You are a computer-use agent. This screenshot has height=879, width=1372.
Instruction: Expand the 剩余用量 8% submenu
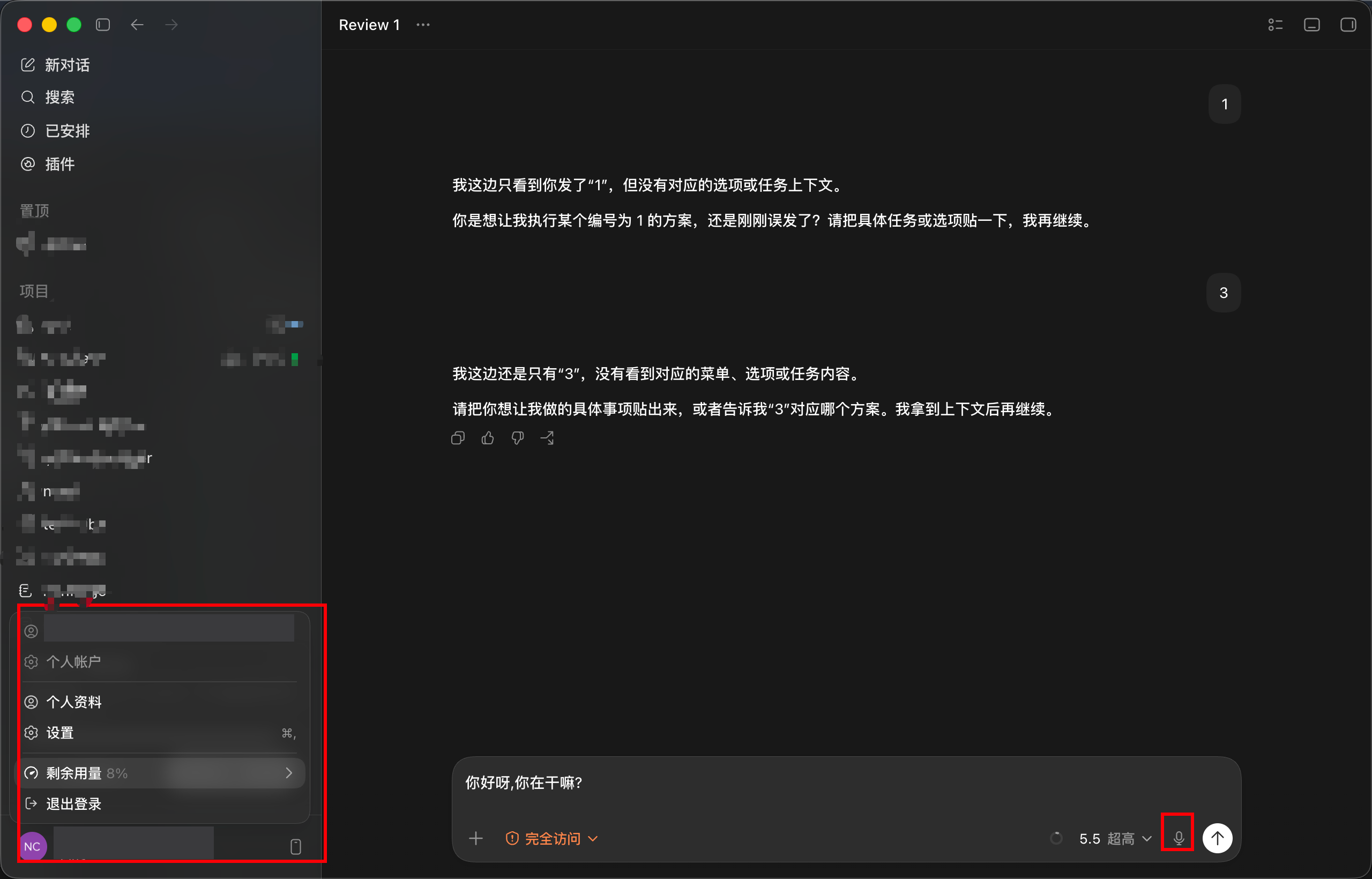click(x=160, y=773)
